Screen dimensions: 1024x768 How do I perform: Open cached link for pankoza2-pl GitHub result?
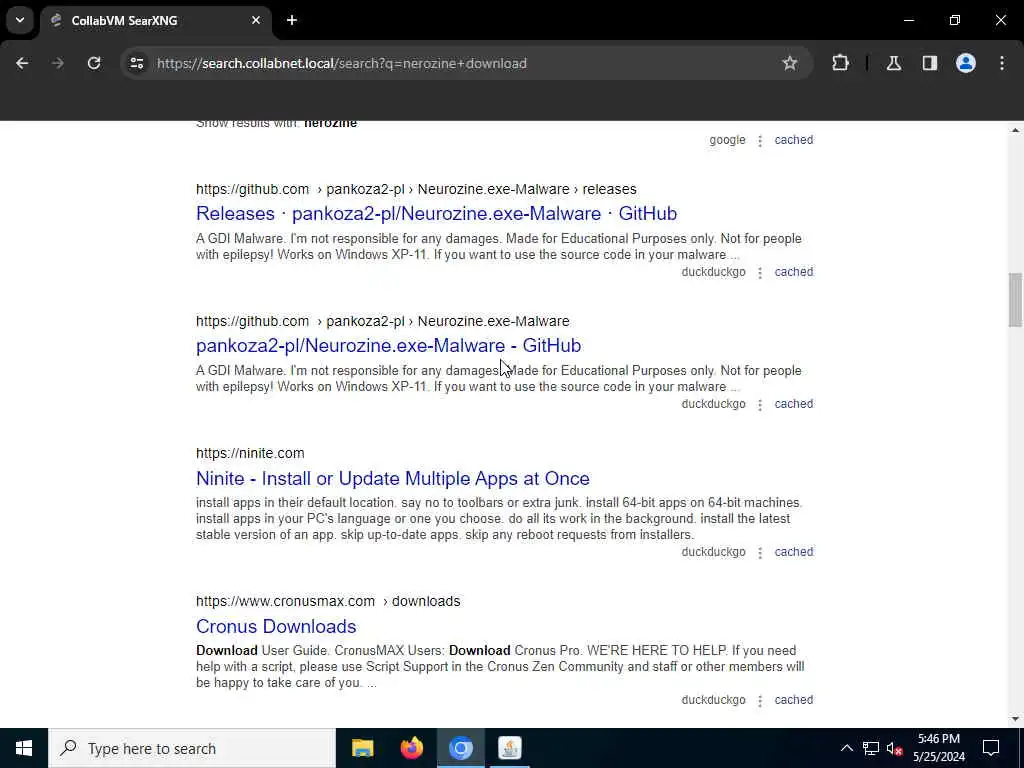[793, 404]
